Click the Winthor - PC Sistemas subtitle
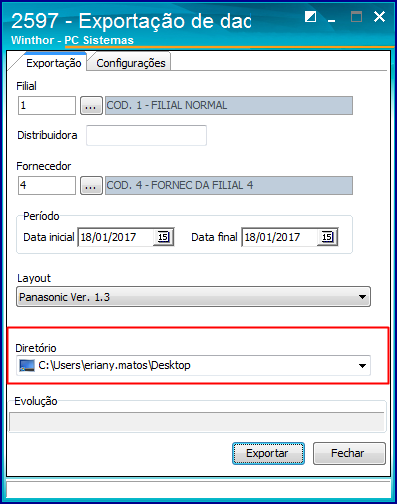This screenshot has width=397, height=504. click(72, 40)
